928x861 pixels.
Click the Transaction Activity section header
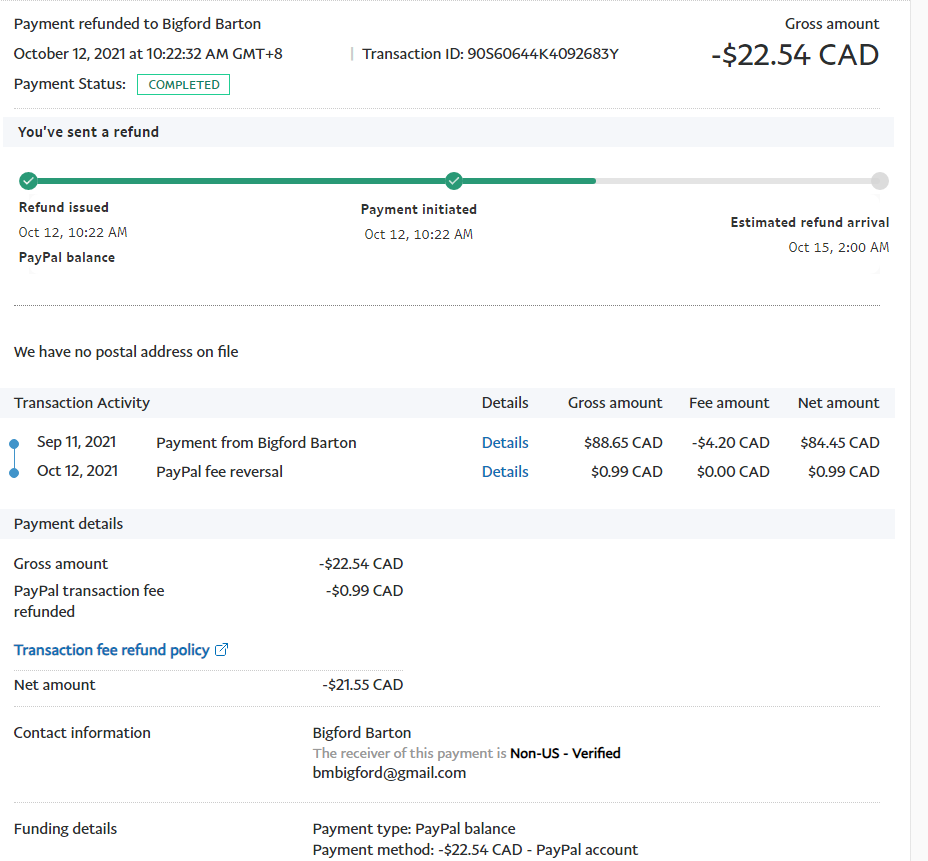pos(82,403)
